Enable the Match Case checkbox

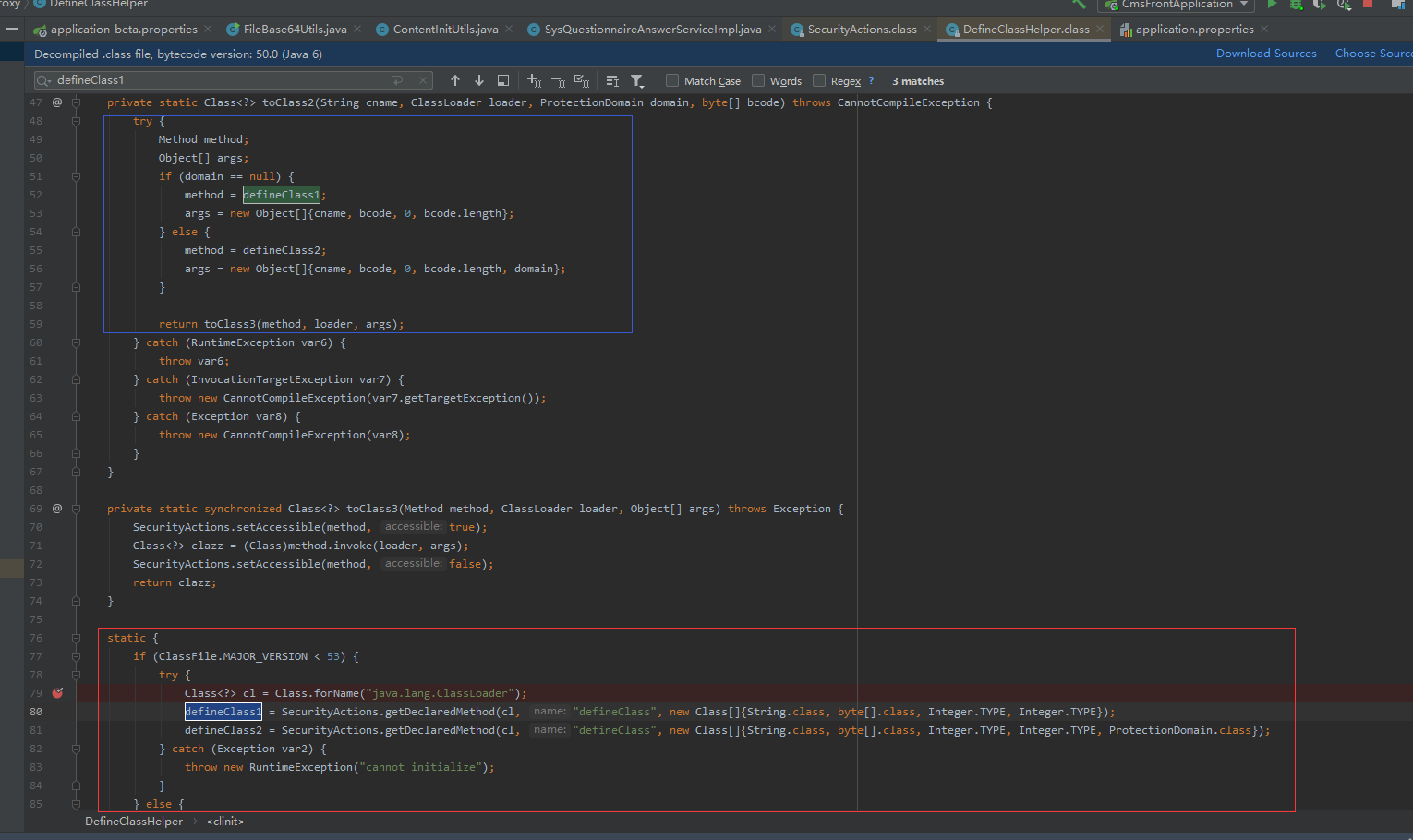pos(672,81)
